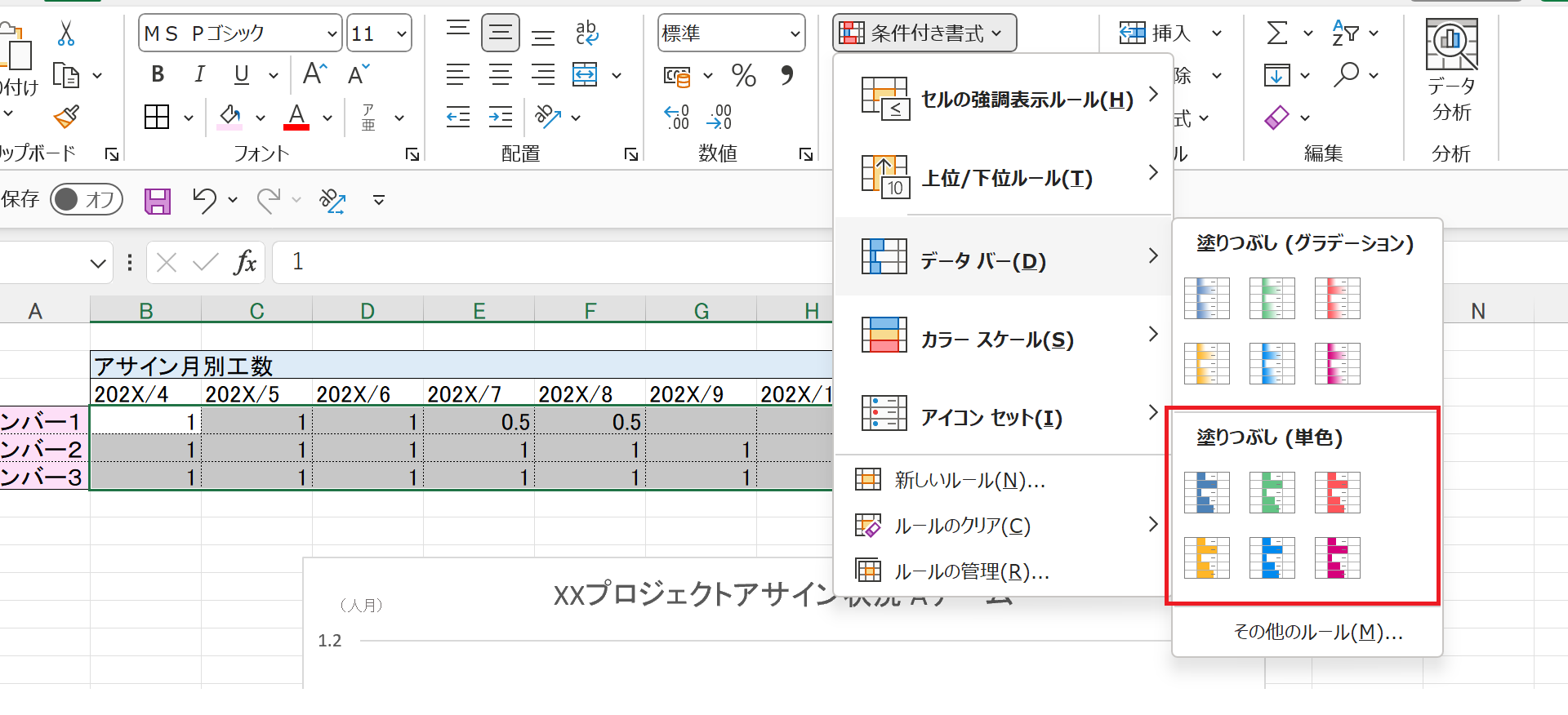Toggle center horizontal alignment
The image size is (1568, 715).
tap(500, 75)
